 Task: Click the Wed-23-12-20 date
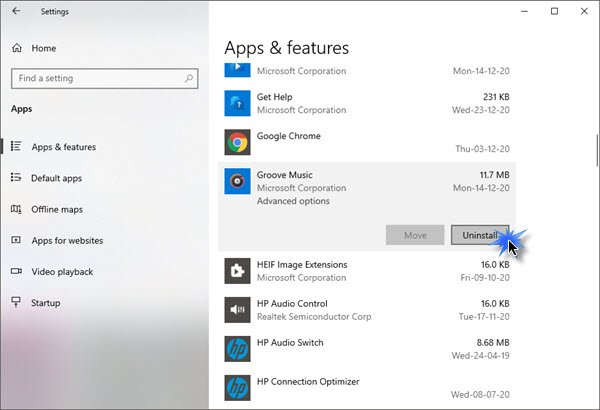481,110
